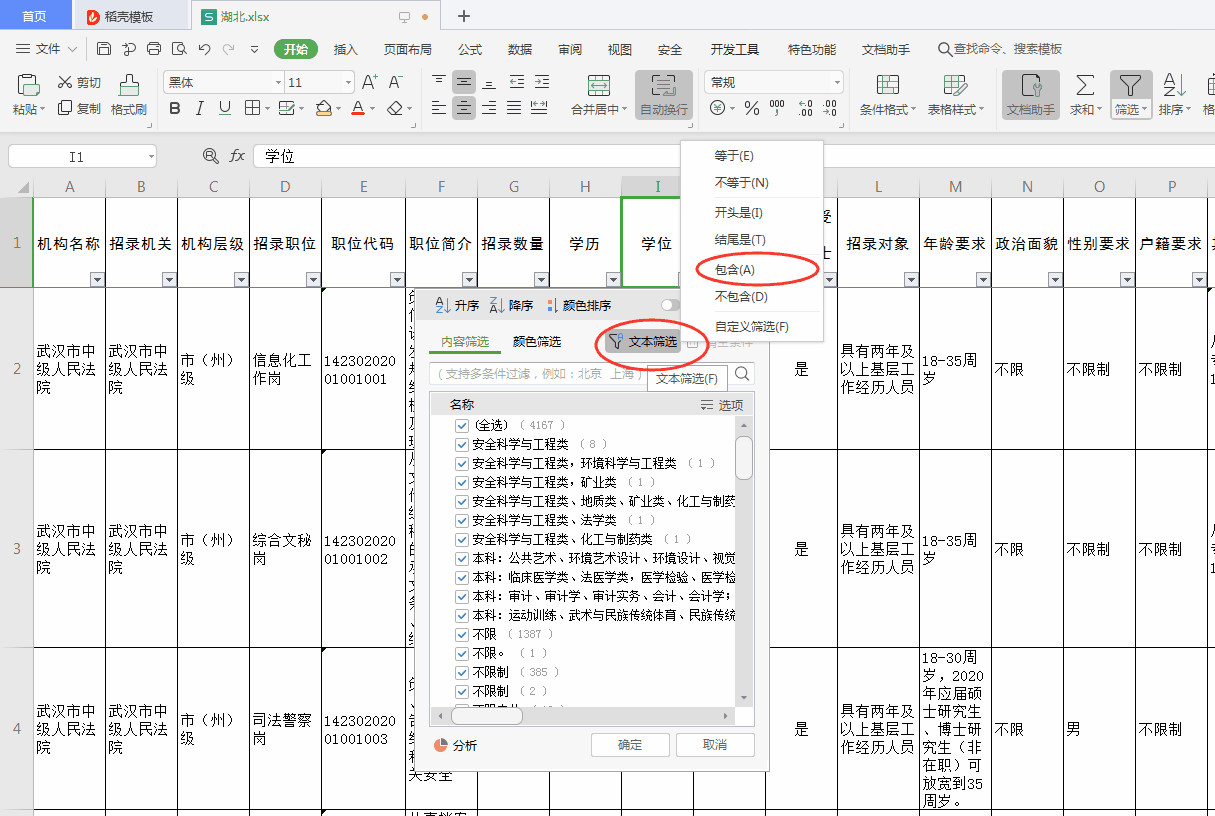
Task: Click the Sort A-Z icon in ribbon
Action: click(1174, 85)
